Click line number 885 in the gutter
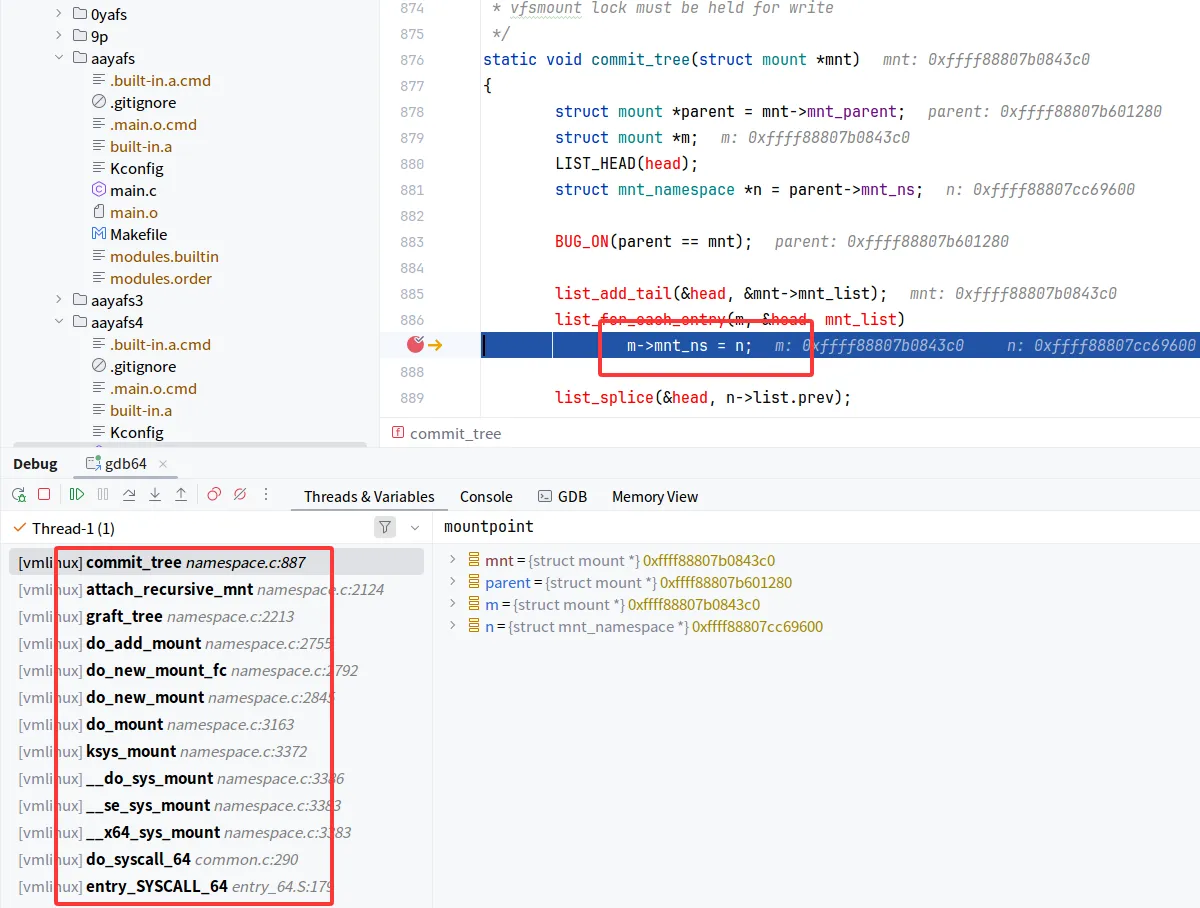Screen dimensions: 1200x908 [x=411, y=294]
